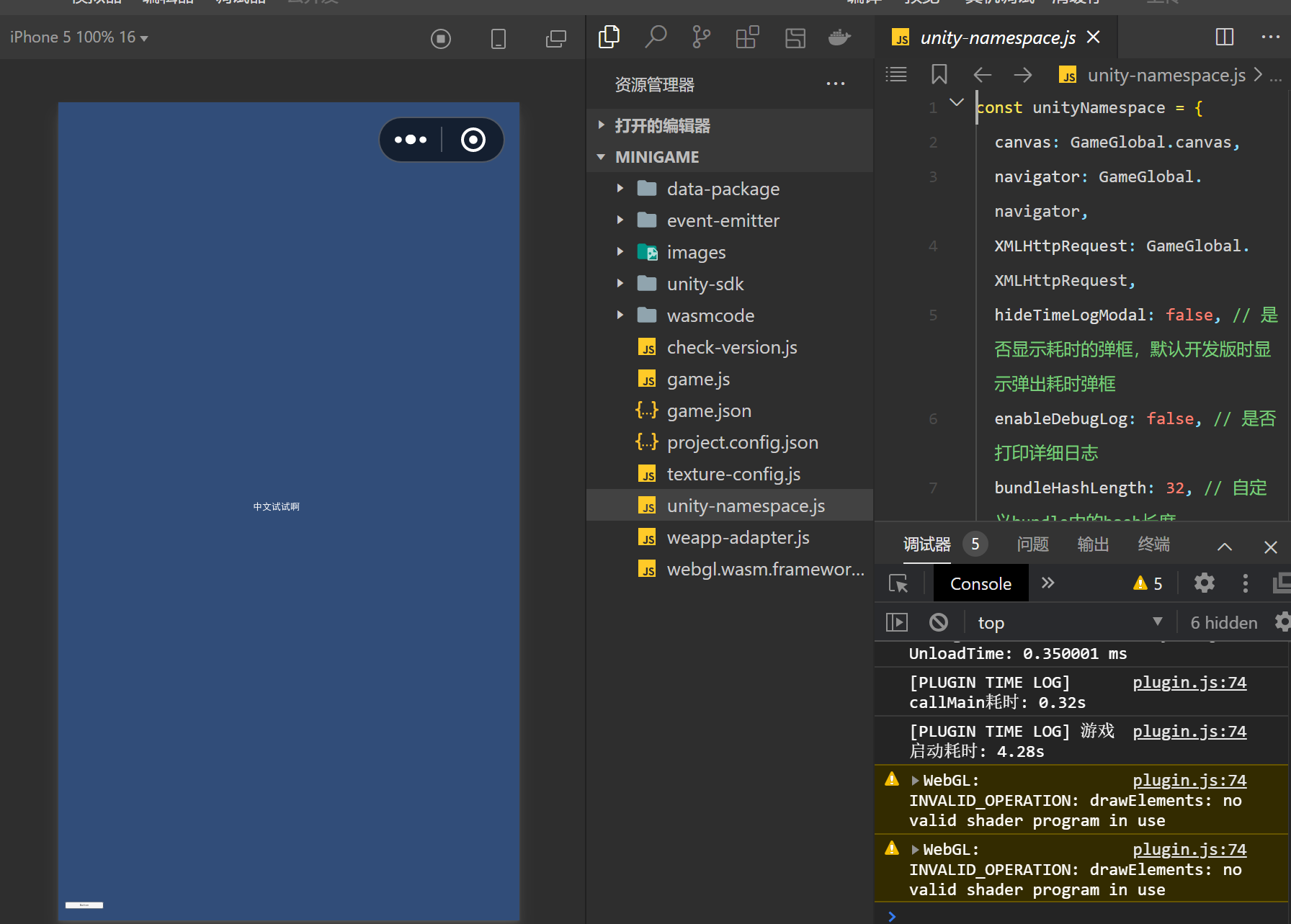This screenshot has width=1291, height=924.
Task: Open texture-config.js file
Action: pyautogui.click(x=730, y=474)
